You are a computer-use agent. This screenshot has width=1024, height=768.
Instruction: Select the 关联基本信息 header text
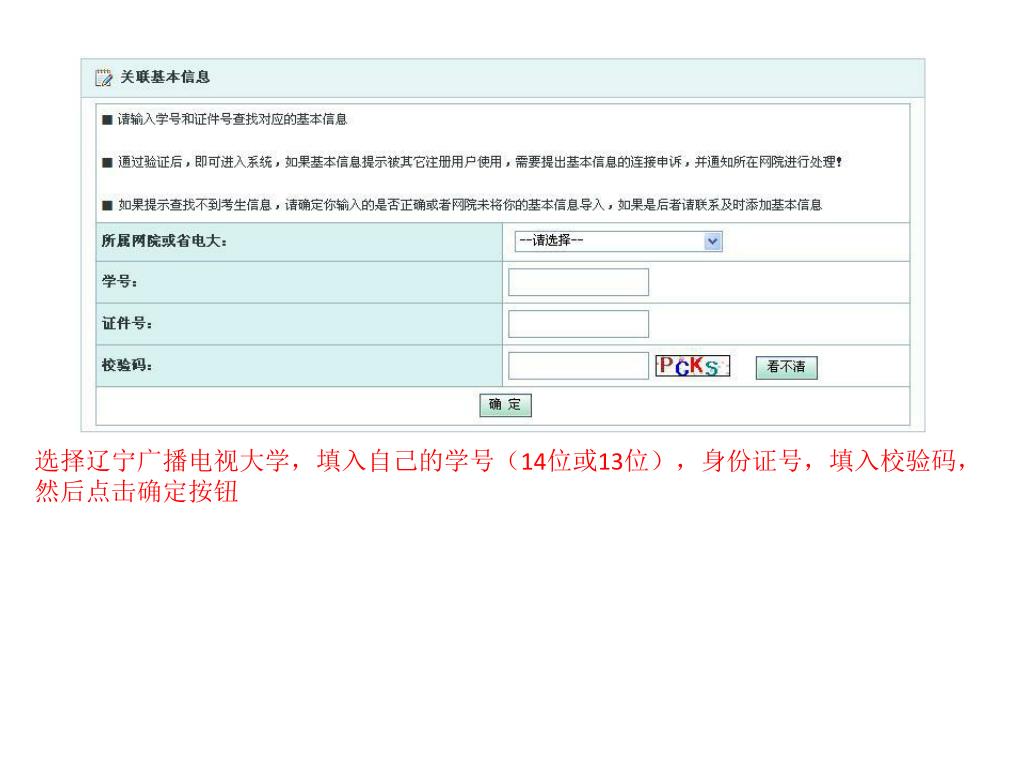click(165, 77)
